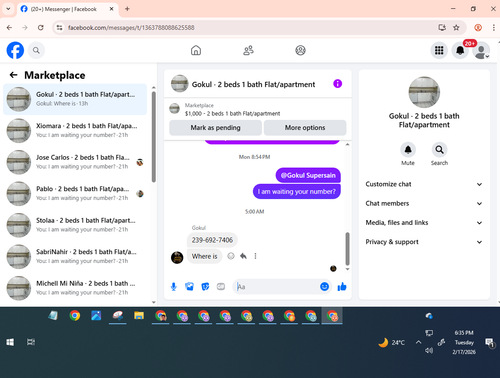Reply to the 'Where is' message

[x=243, y=256]
